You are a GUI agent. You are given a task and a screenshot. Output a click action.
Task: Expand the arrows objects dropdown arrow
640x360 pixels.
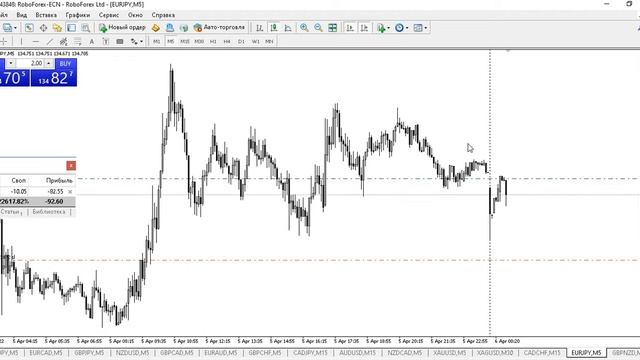click(x=141, y=41)
